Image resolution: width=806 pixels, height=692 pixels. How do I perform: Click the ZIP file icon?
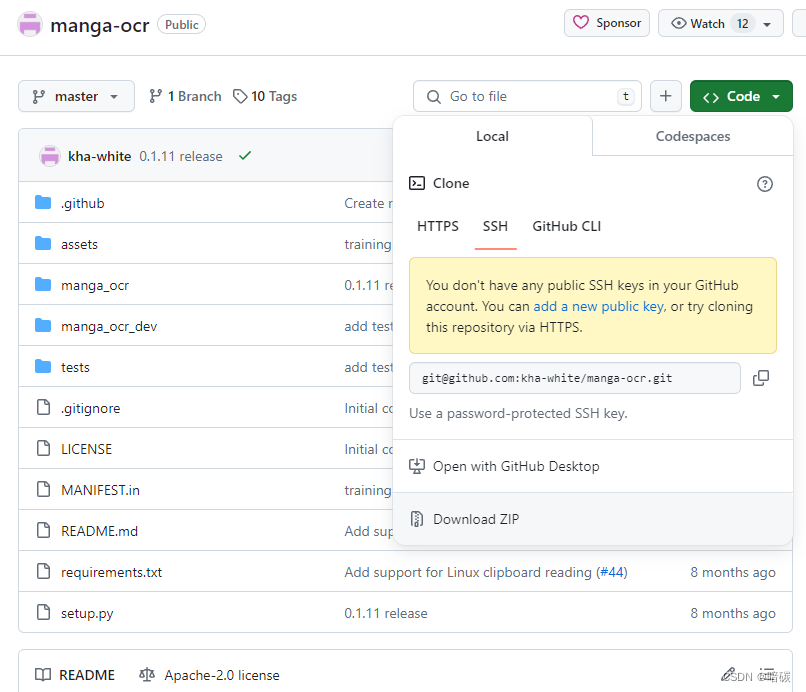417,519
